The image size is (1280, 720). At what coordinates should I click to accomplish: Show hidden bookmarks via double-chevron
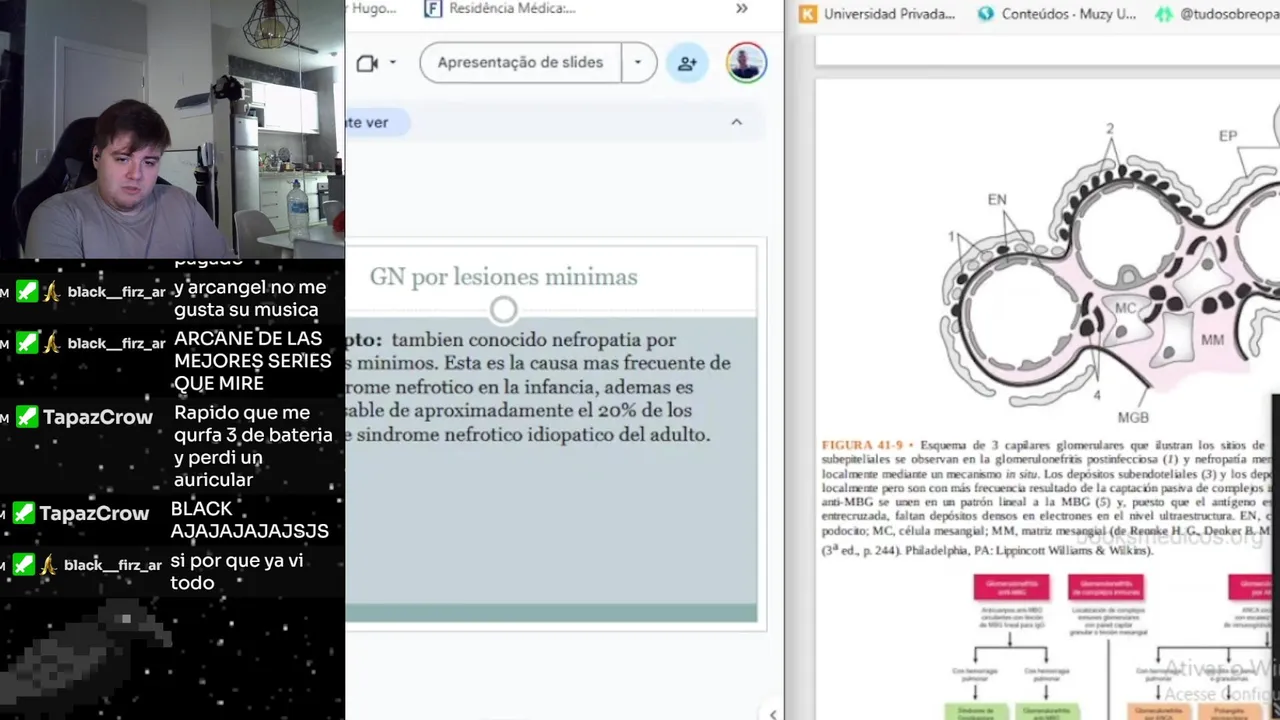coord(741,9)
